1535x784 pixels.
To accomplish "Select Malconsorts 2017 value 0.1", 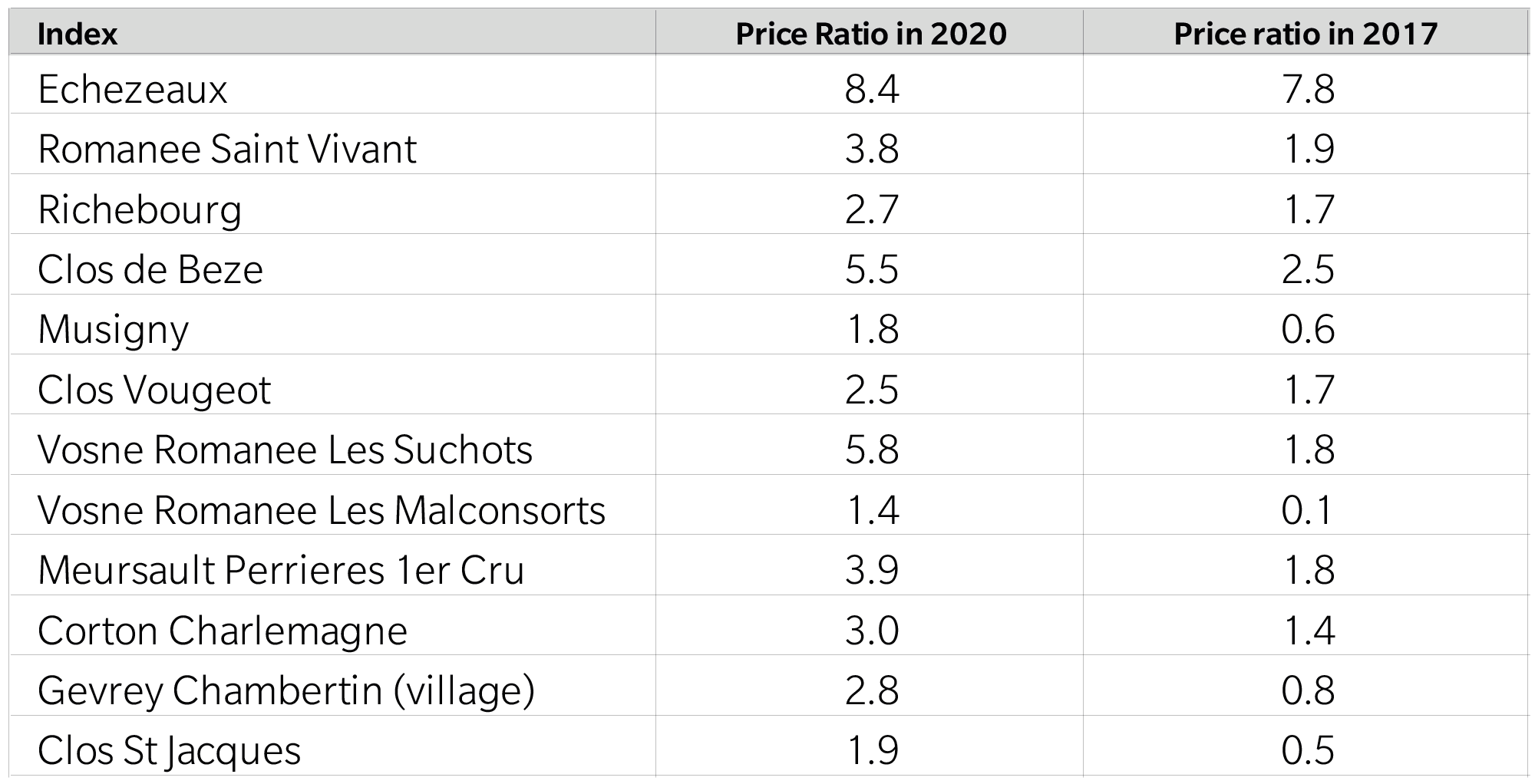I will tap(1307, 510).
